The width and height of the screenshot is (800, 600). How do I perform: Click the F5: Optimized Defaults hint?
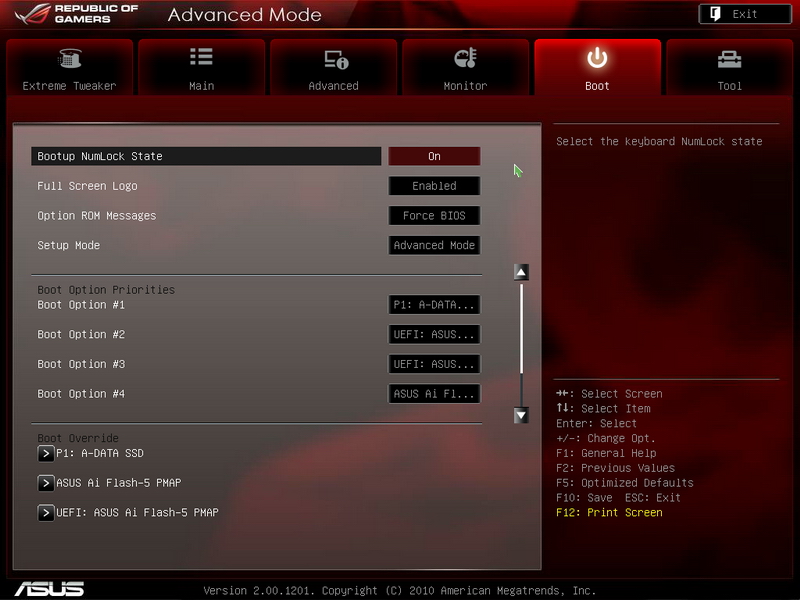point(624,483)
